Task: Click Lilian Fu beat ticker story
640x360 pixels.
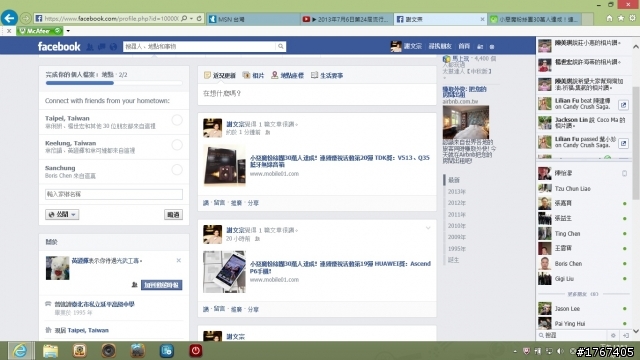Action: pos(584,104)
